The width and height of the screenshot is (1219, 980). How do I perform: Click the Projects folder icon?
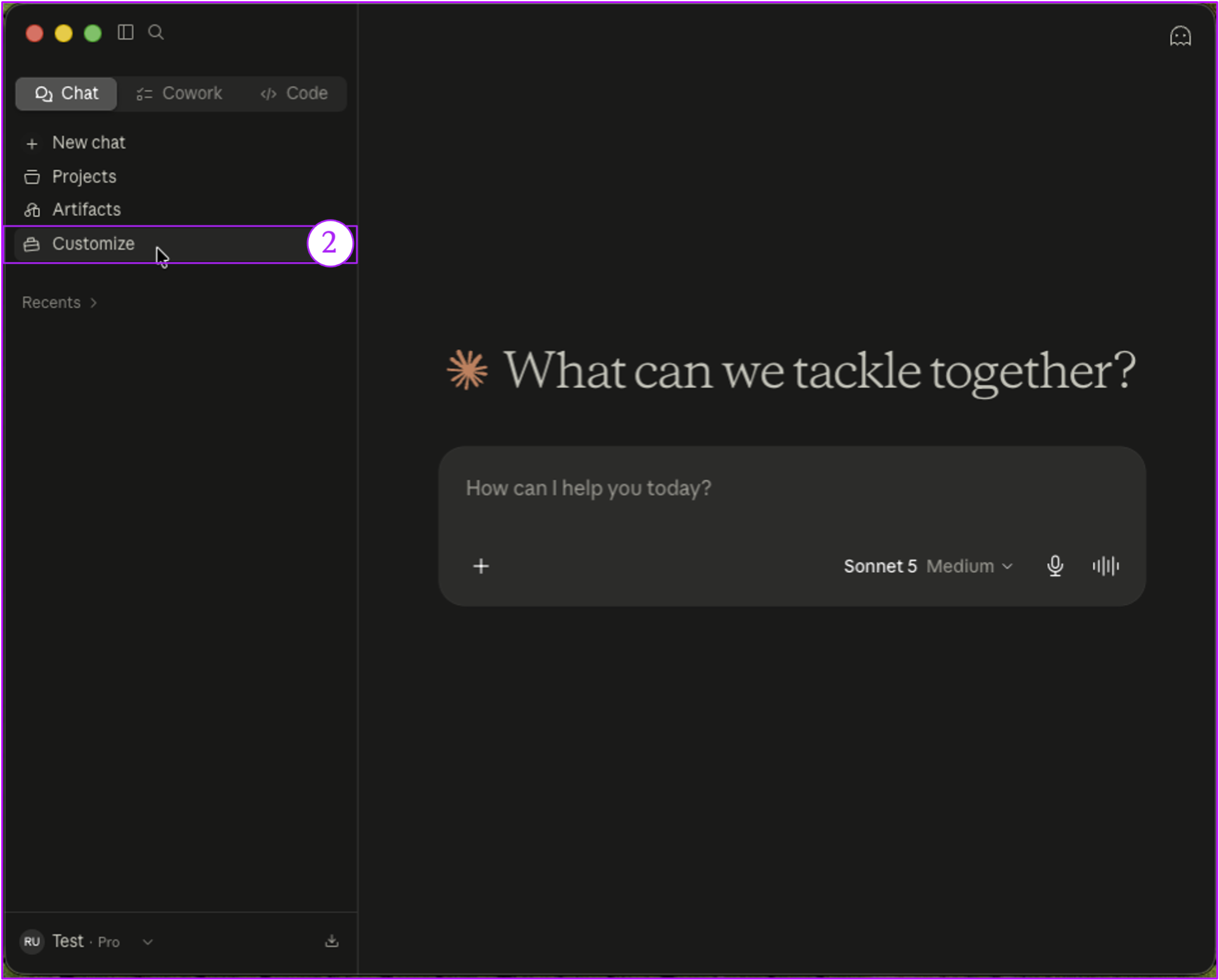tap(32, 177)
